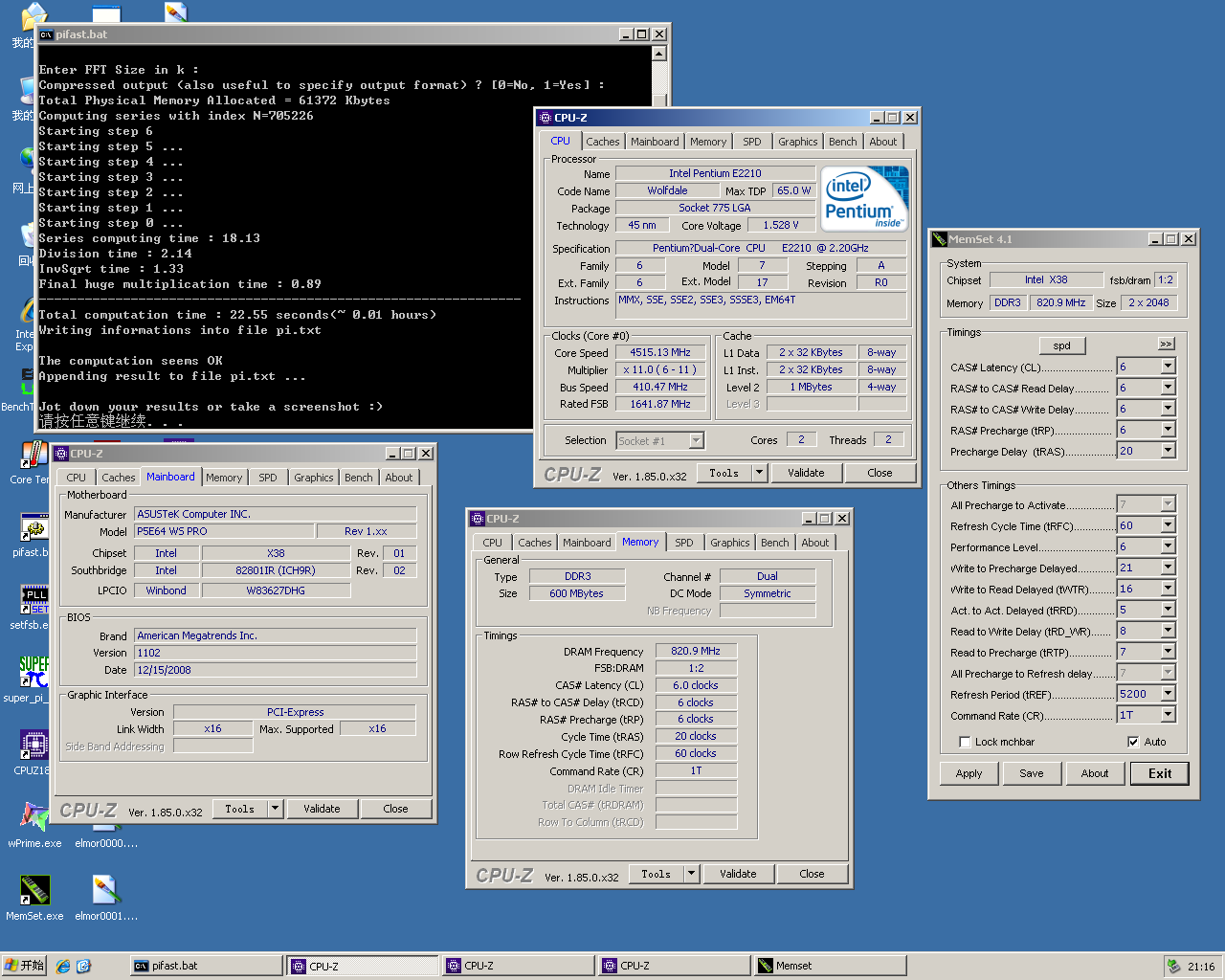Open the CAS# Latency dropdown in MemSet
This screenshot has width=1225, height=980.
point(1168,367)
